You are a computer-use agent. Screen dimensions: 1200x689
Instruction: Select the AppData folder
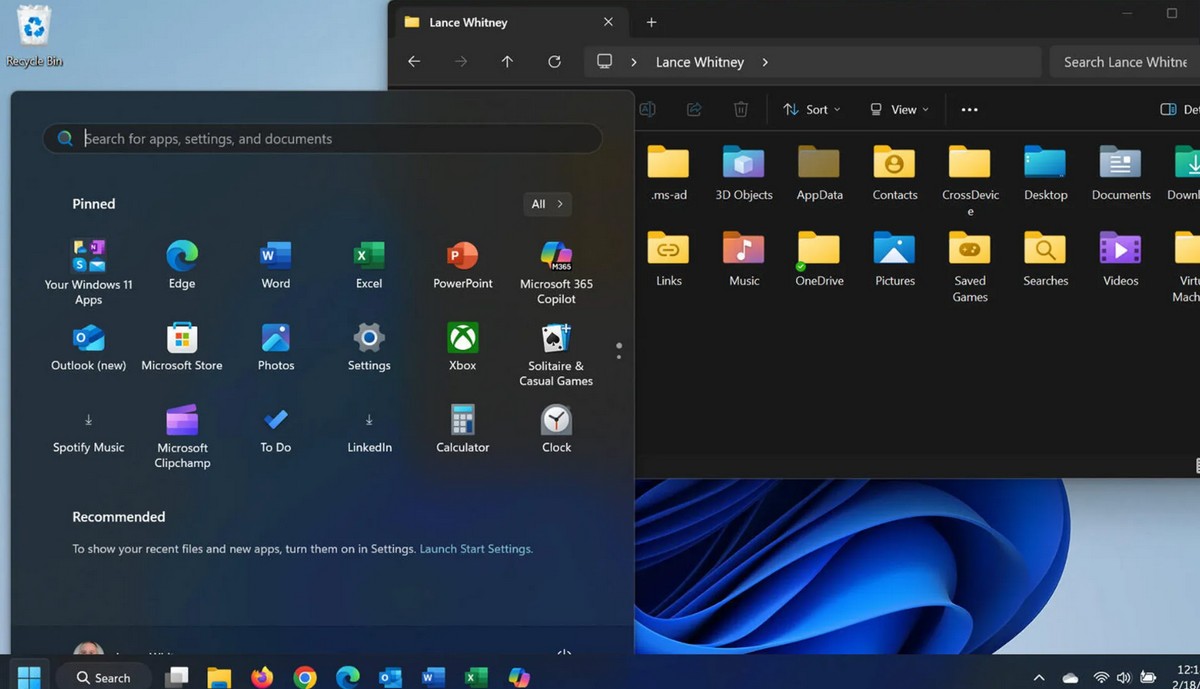tap(819, 173)
